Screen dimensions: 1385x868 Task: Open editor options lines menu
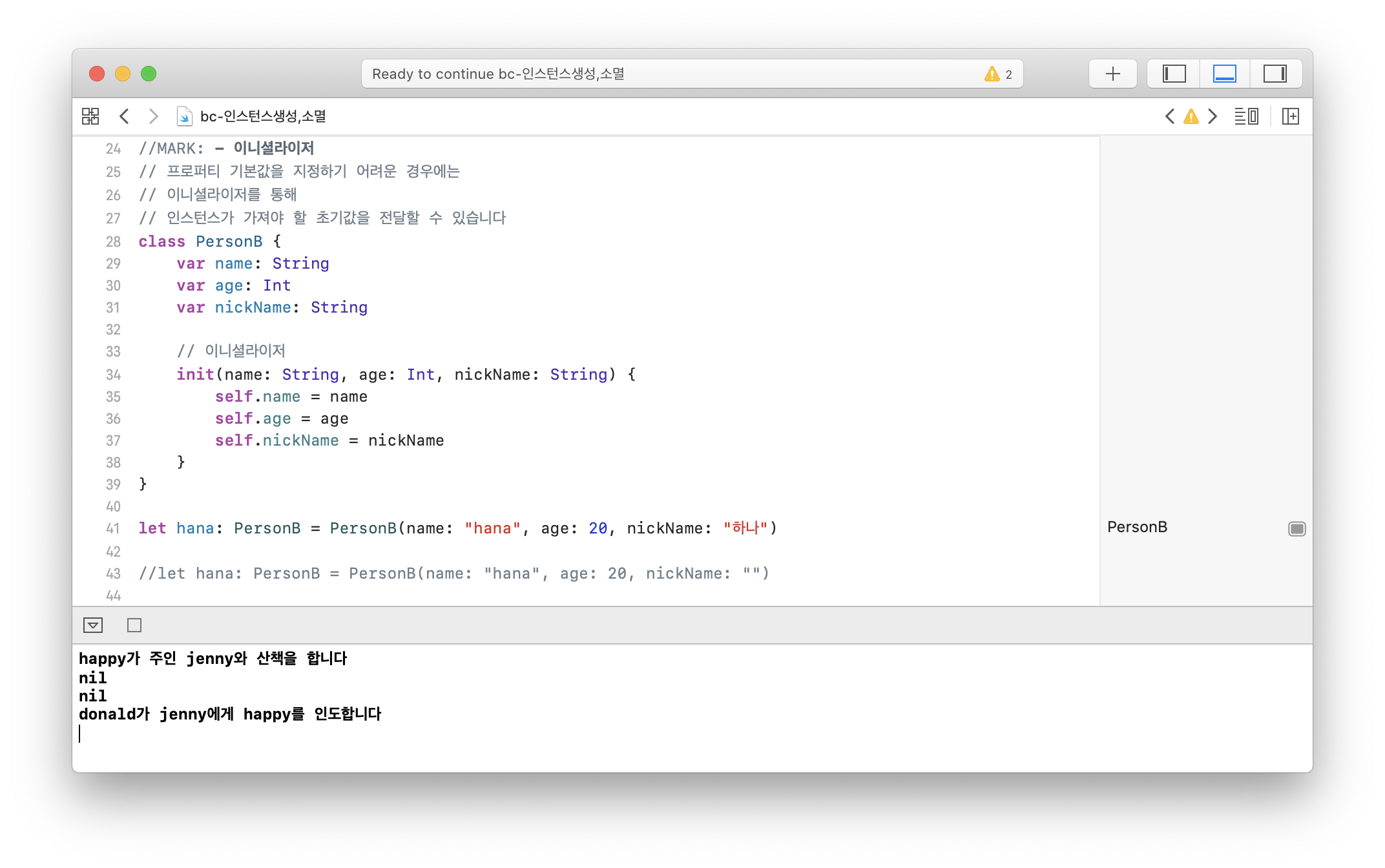coord(1246,116)
